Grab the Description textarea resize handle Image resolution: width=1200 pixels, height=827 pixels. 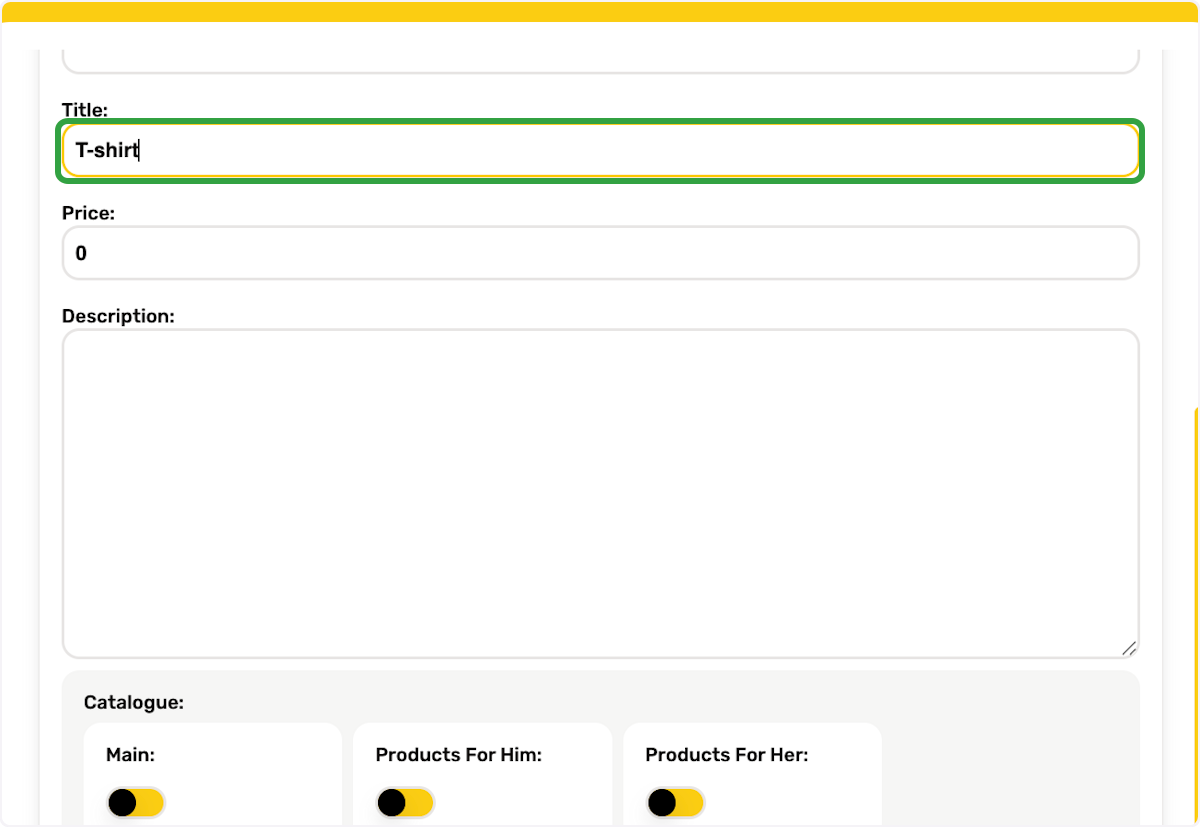click(1129, 648)
